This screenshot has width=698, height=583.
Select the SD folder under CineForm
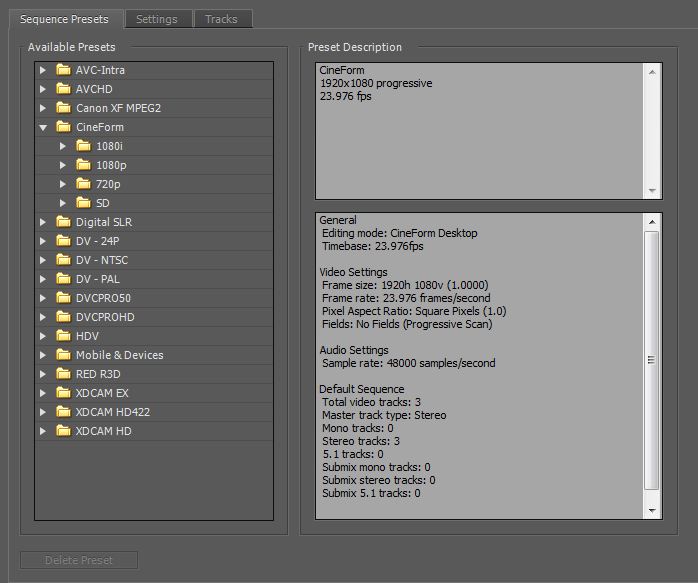click(102, 203)
